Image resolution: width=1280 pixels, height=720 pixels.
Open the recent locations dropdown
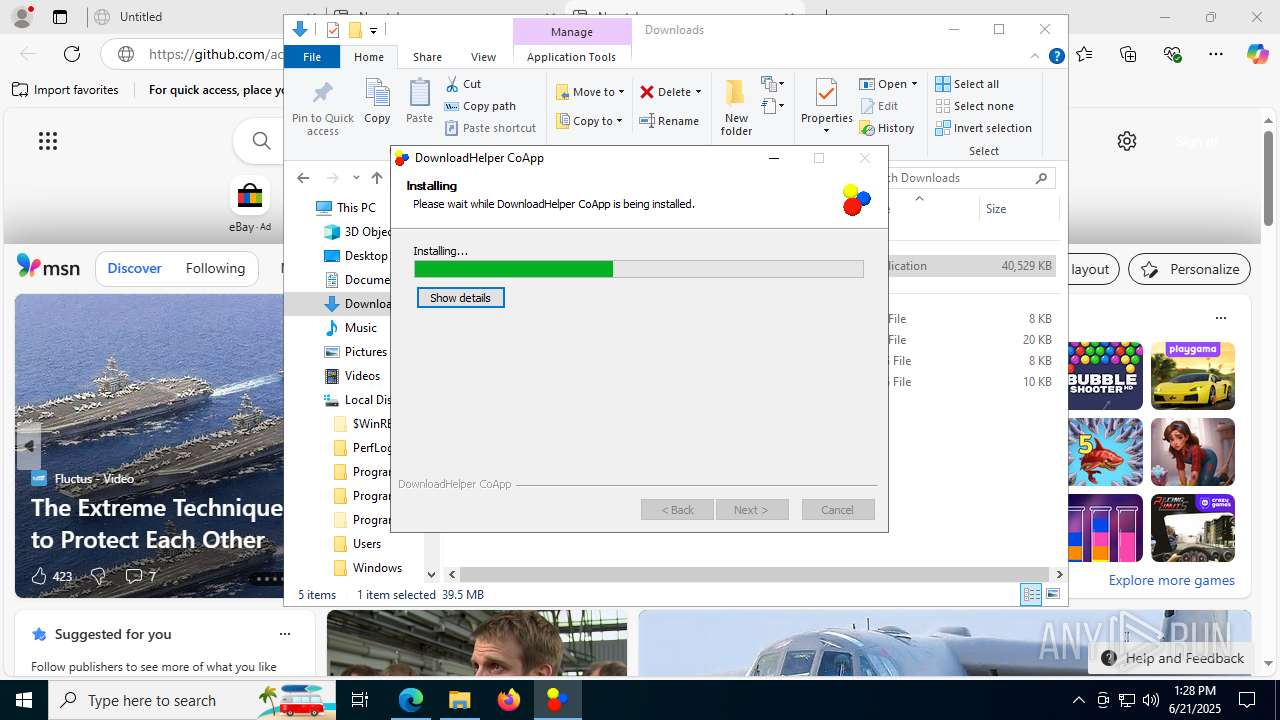click(x=355, y=178)
